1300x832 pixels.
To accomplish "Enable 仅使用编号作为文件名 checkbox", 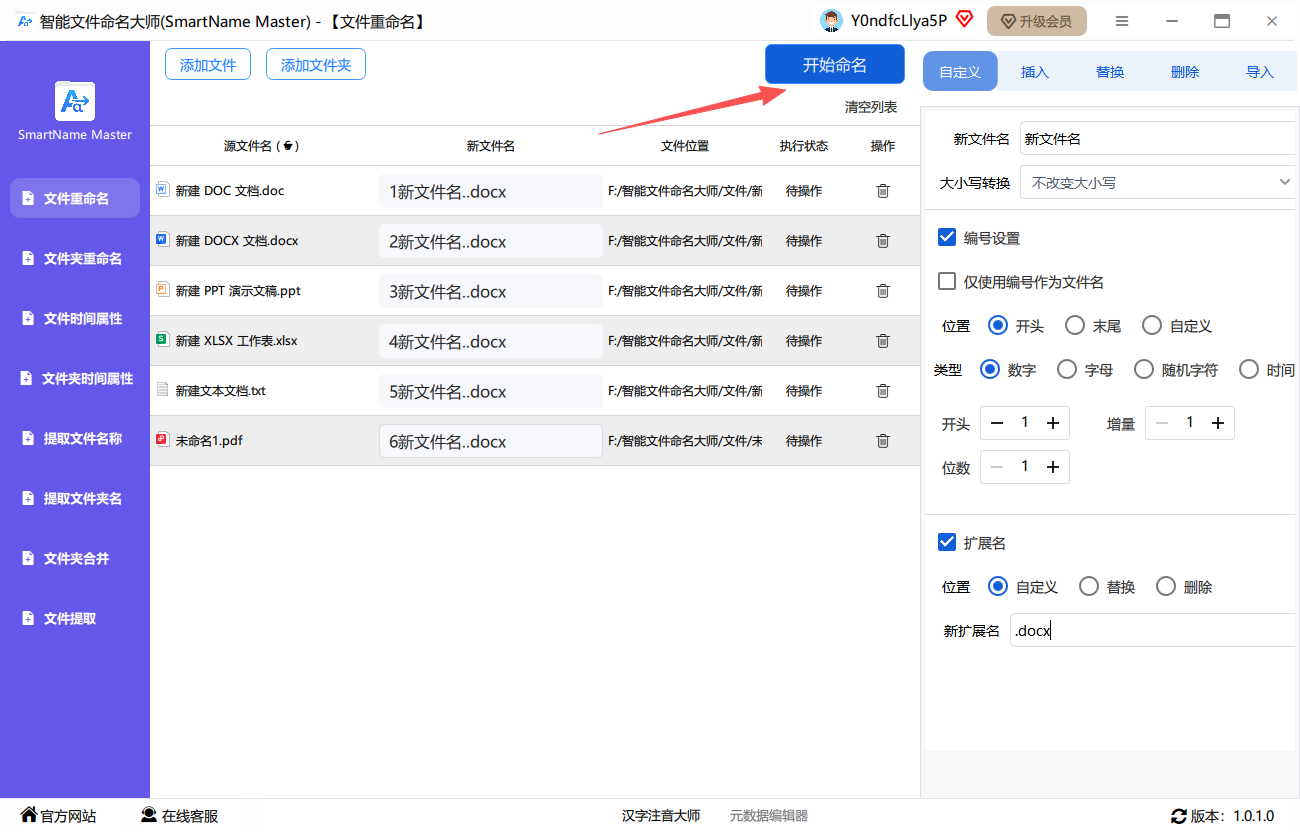I will (x=947, y=282).
